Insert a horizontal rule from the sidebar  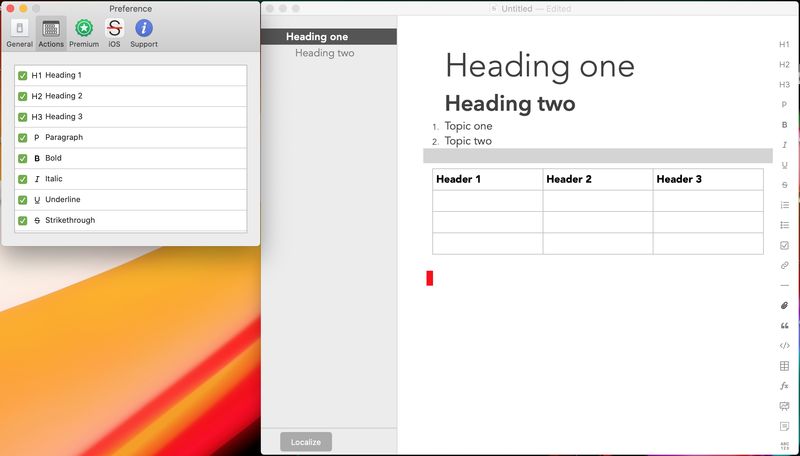(x=784, y=285)
